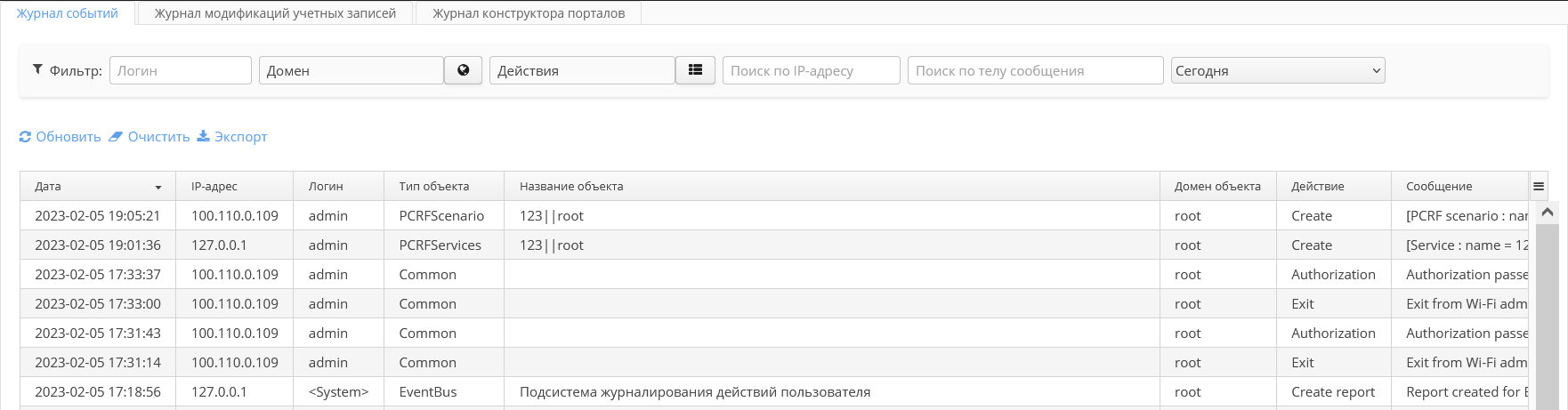The image size is (1568, 410).
Task: Click the Экспорт link
Action: [x=240, y=137]
